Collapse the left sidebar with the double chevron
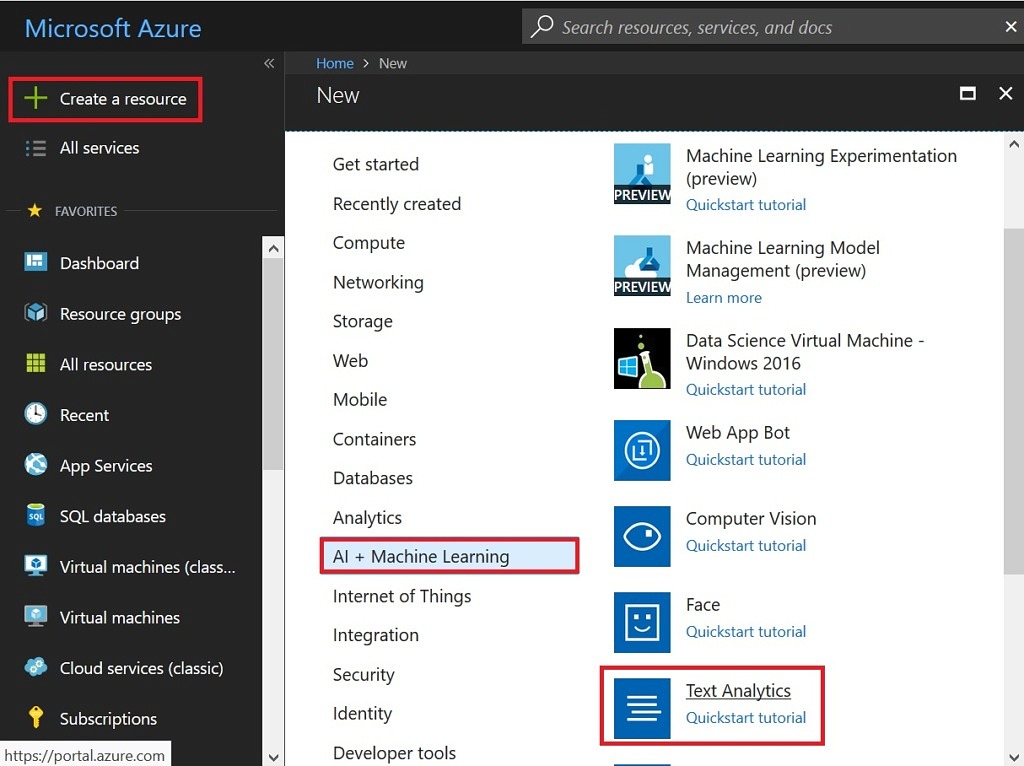 point(269,63)
